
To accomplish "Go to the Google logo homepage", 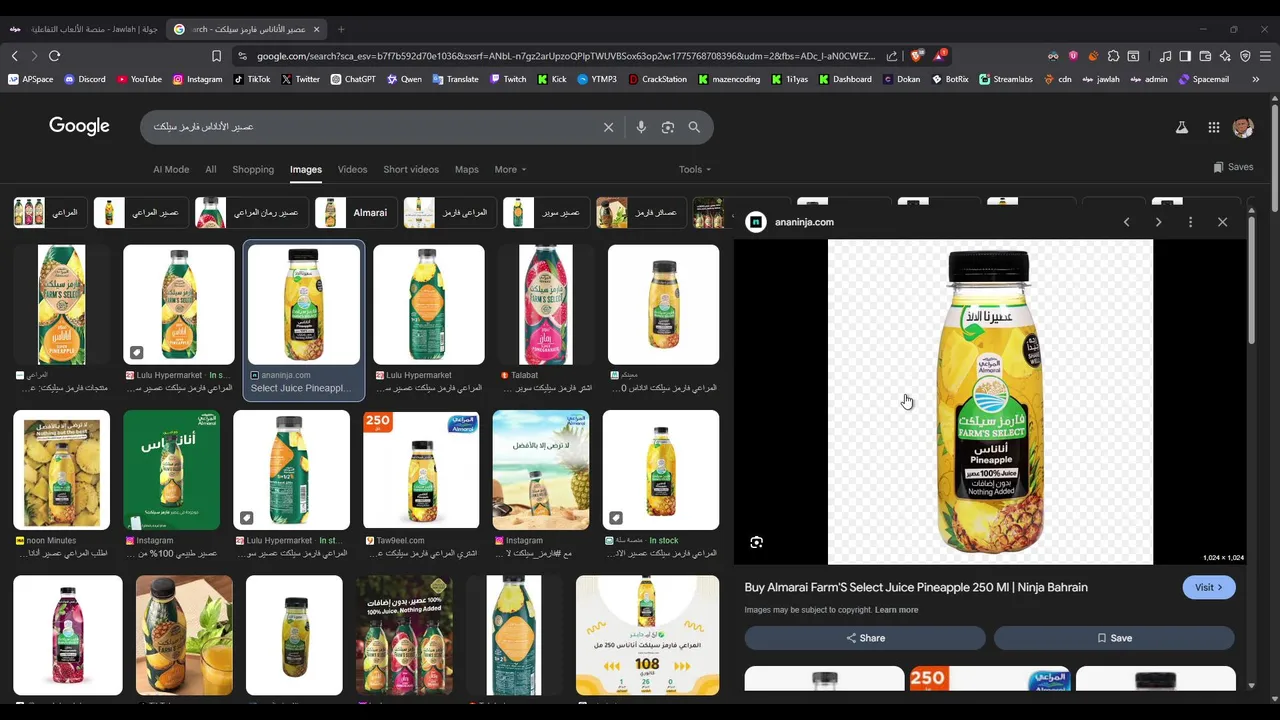I will (79, 126).
